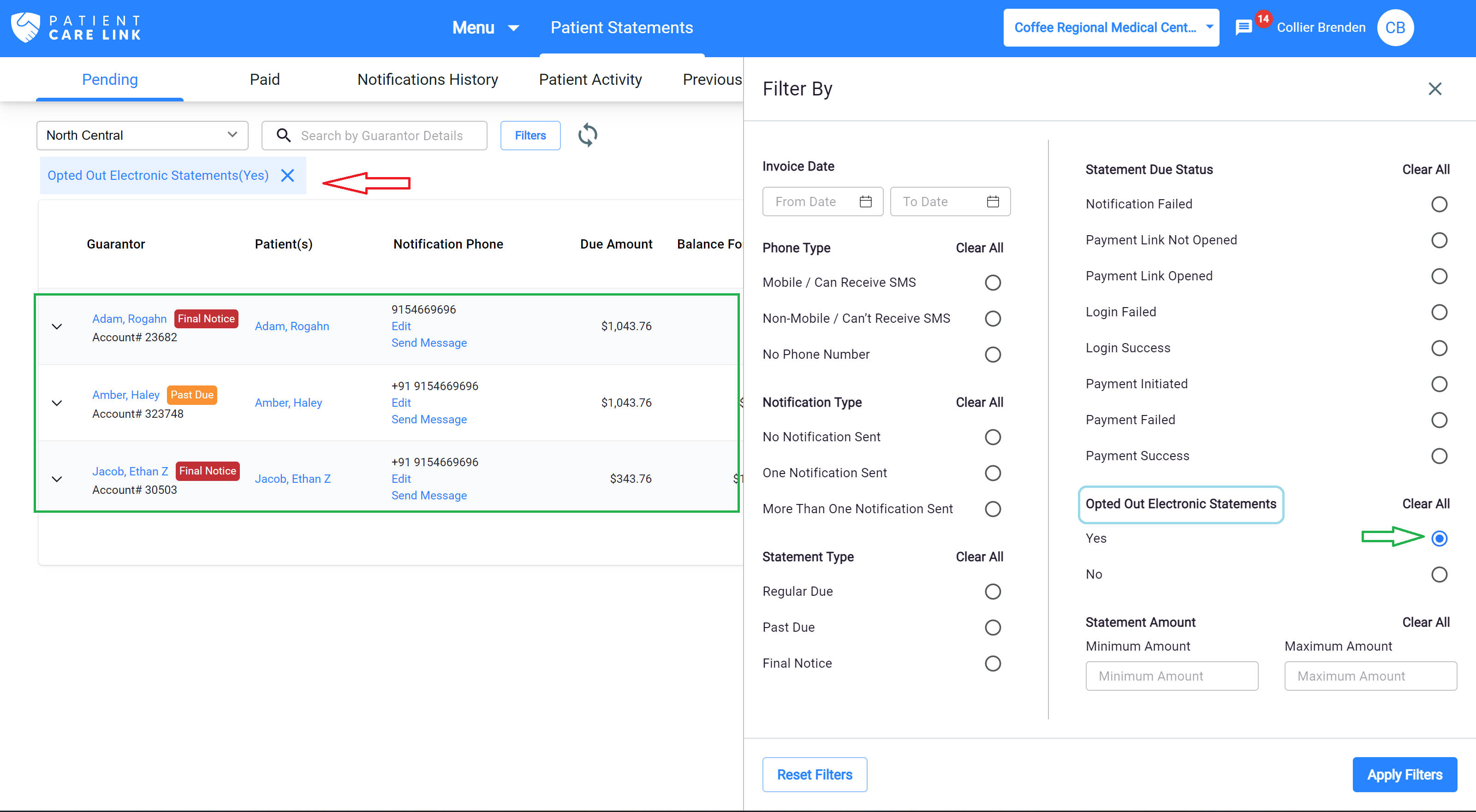Select Payment Success status

(1439, 456)
